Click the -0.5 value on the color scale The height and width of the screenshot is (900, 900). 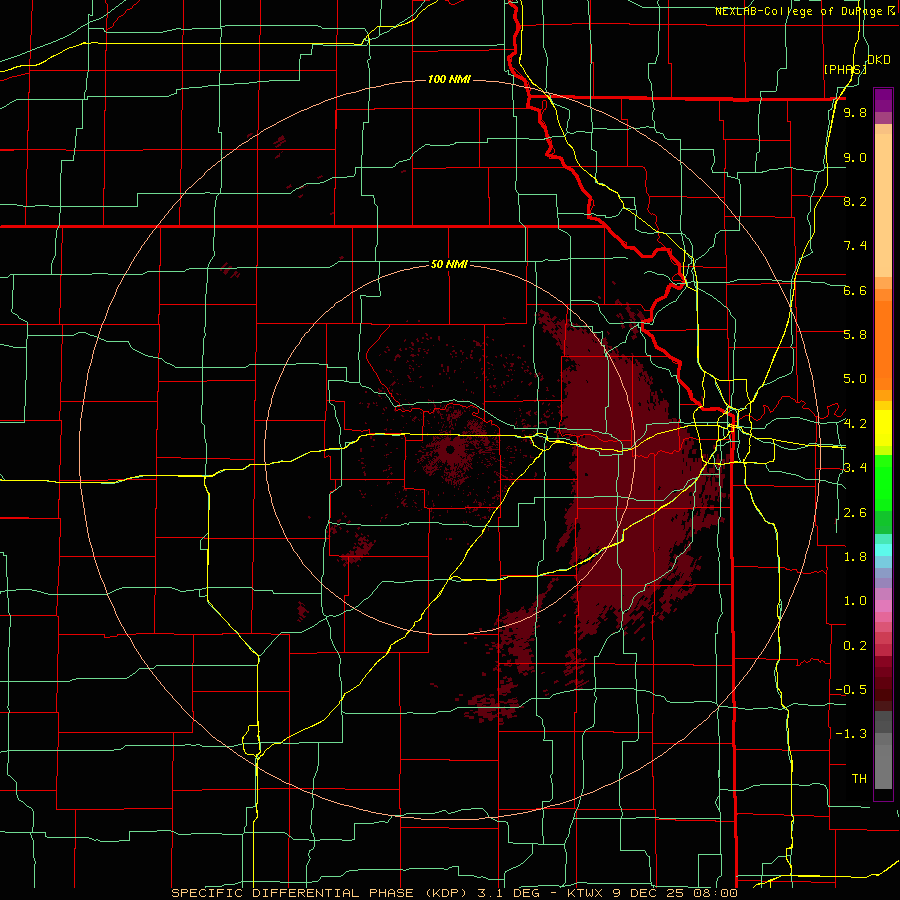click(851, 689)
